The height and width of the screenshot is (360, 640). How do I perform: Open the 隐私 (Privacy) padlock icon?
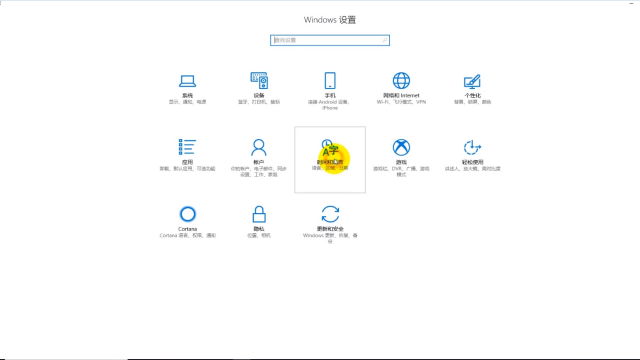click(259, 214)
